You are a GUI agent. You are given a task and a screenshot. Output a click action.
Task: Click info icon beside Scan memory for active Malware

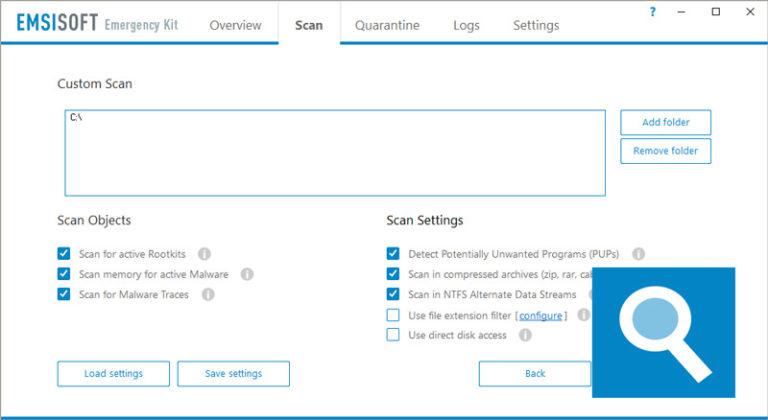coord(247,274)
